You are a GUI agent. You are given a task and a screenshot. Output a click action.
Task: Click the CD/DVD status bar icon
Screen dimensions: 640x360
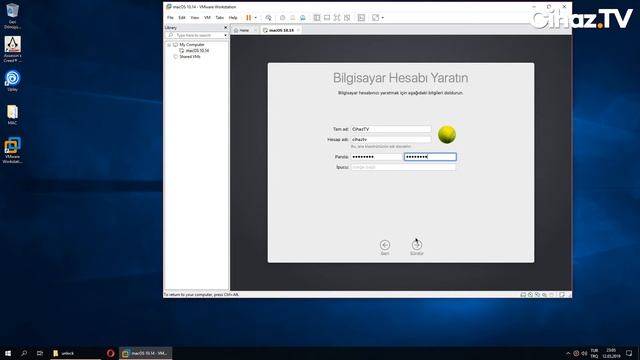pyautogui.click(x=530, y=295)
